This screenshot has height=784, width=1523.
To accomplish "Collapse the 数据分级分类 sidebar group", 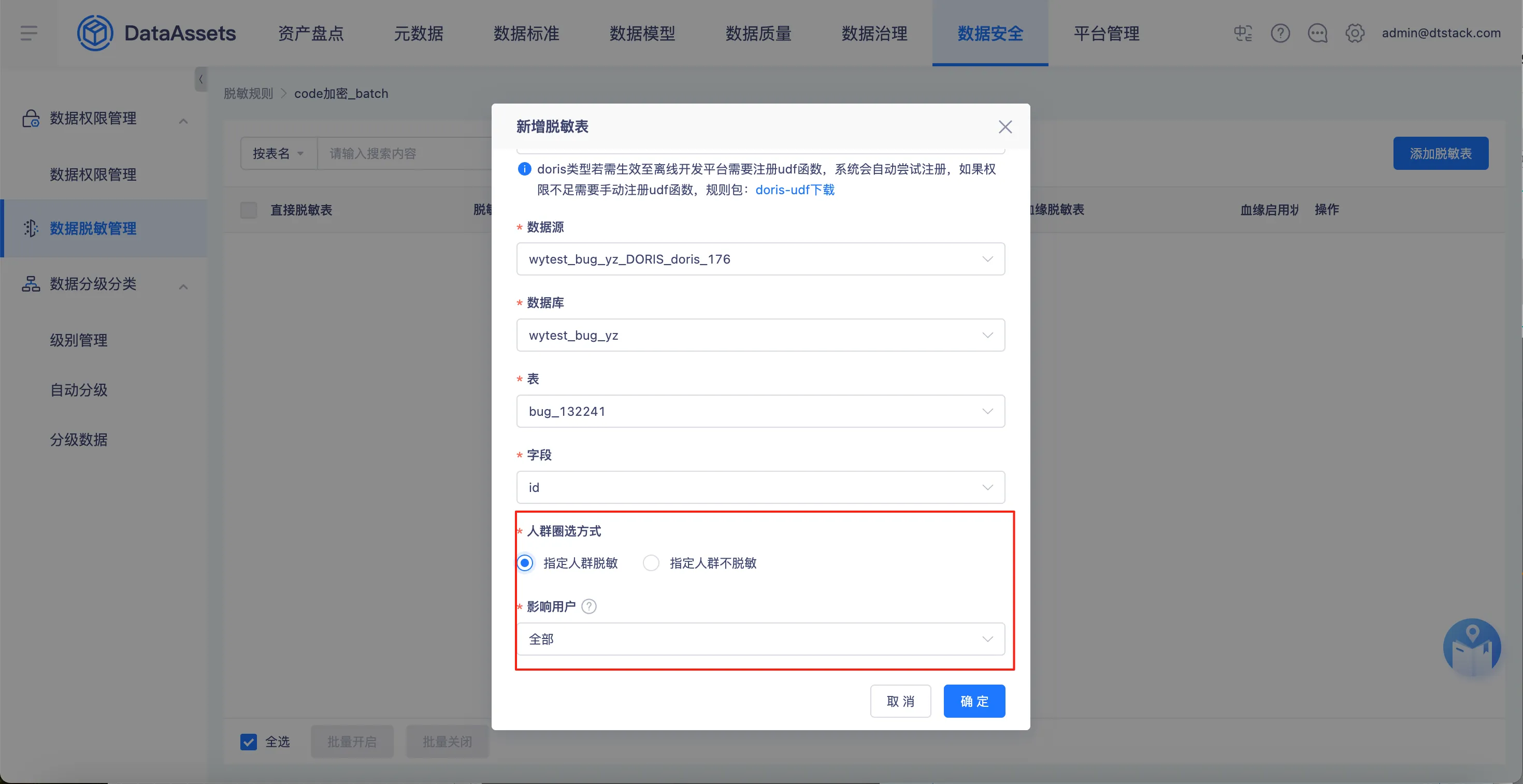I will (183, 286).
